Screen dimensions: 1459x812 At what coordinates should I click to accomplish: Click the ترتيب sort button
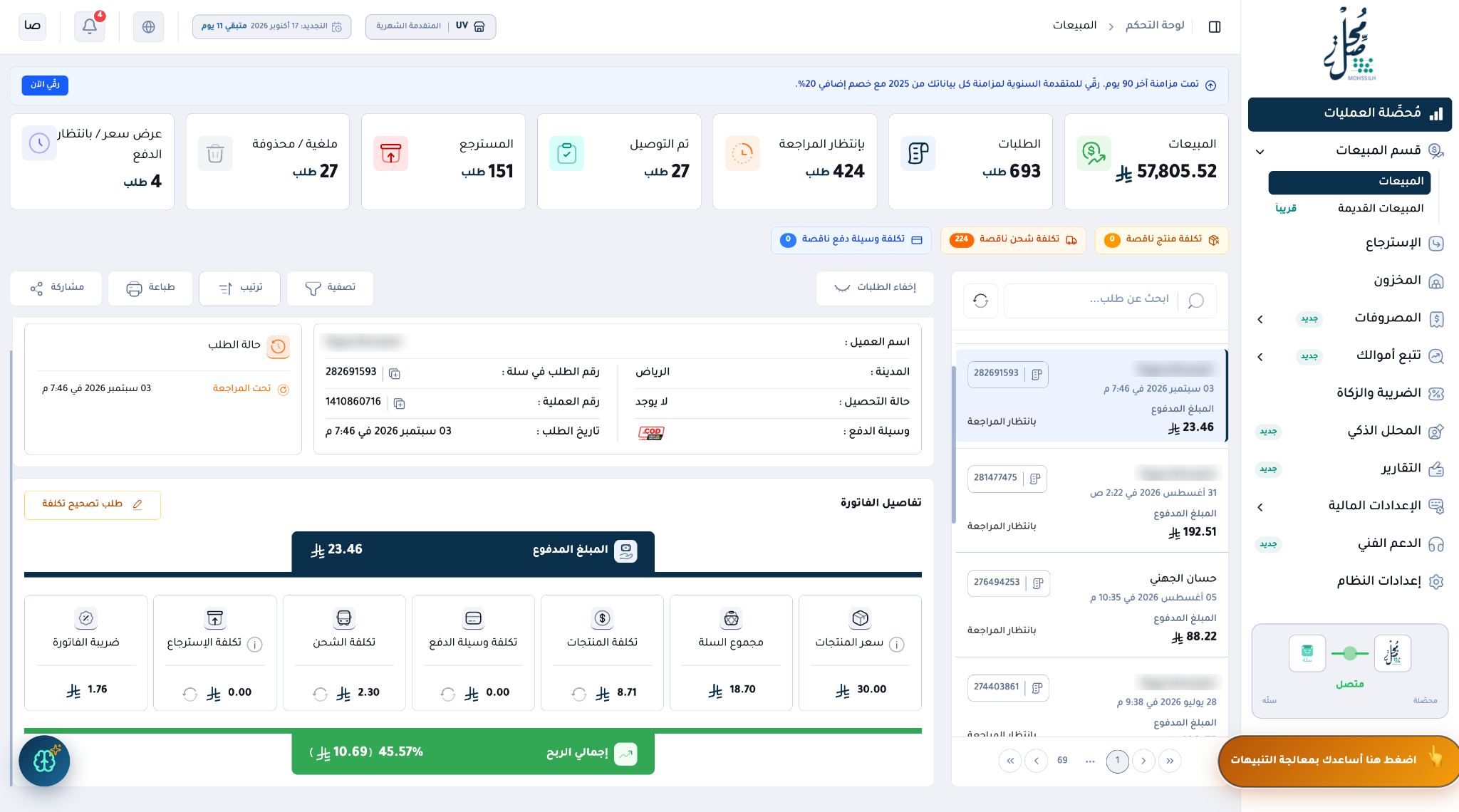tap(240, 288)
